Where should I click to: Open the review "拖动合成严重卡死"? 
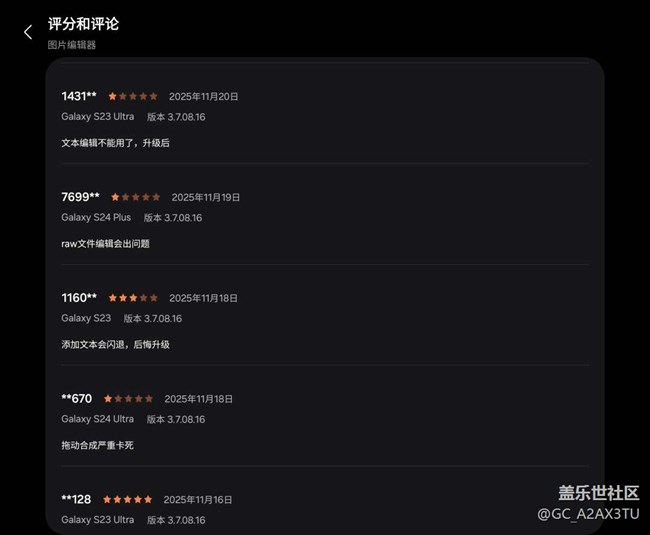click(x=97, y=445)
